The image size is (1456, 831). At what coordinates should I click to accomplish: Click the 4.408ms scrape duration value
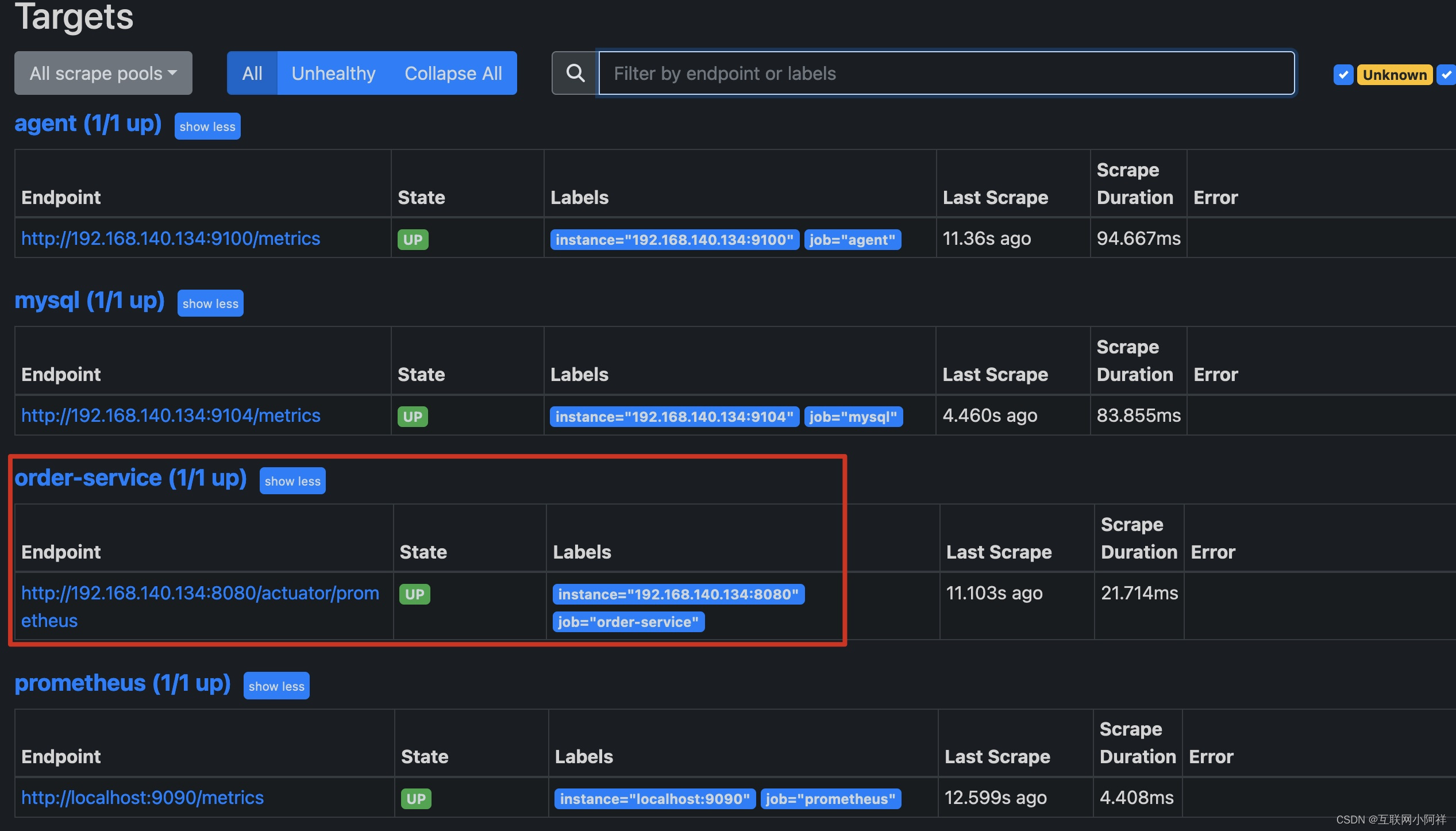1137,798
